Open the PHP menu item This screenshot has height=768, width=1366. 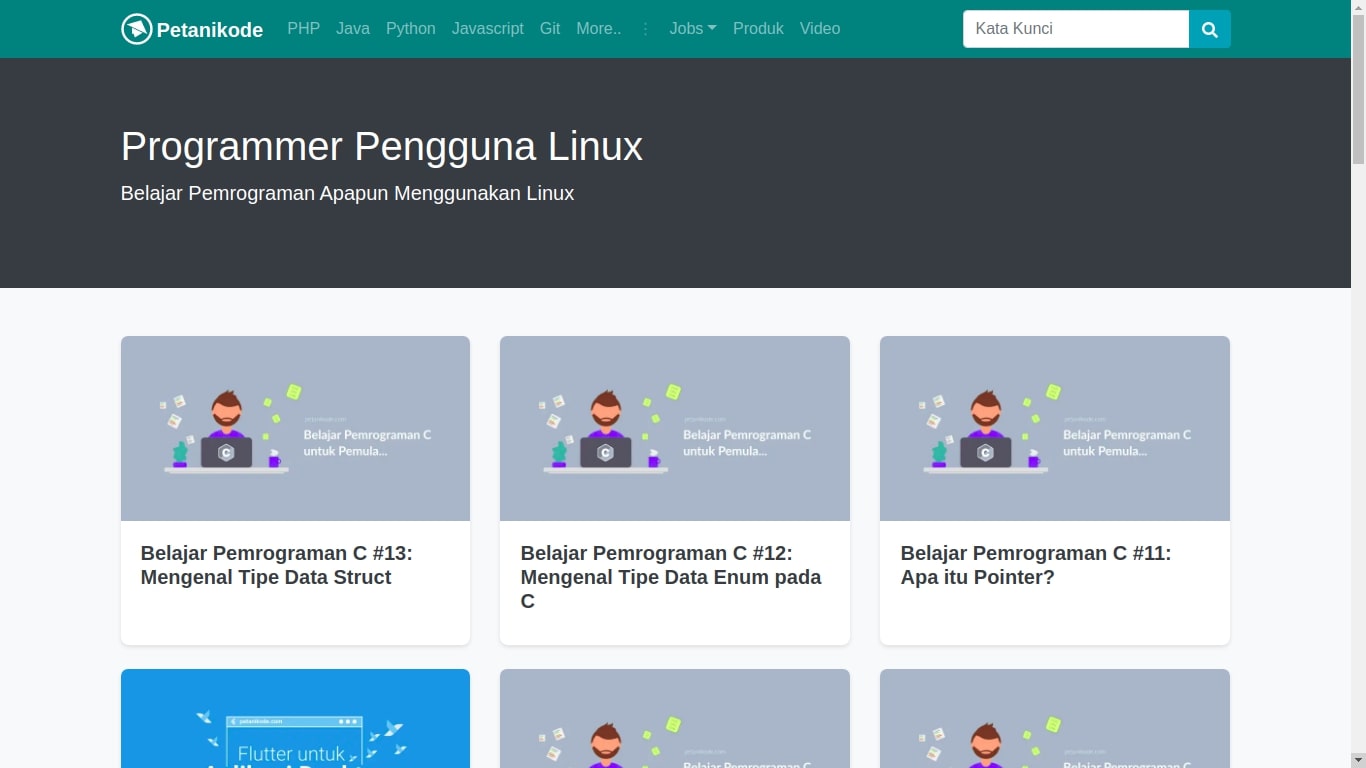pyautogui.click(x=303, y=29)
